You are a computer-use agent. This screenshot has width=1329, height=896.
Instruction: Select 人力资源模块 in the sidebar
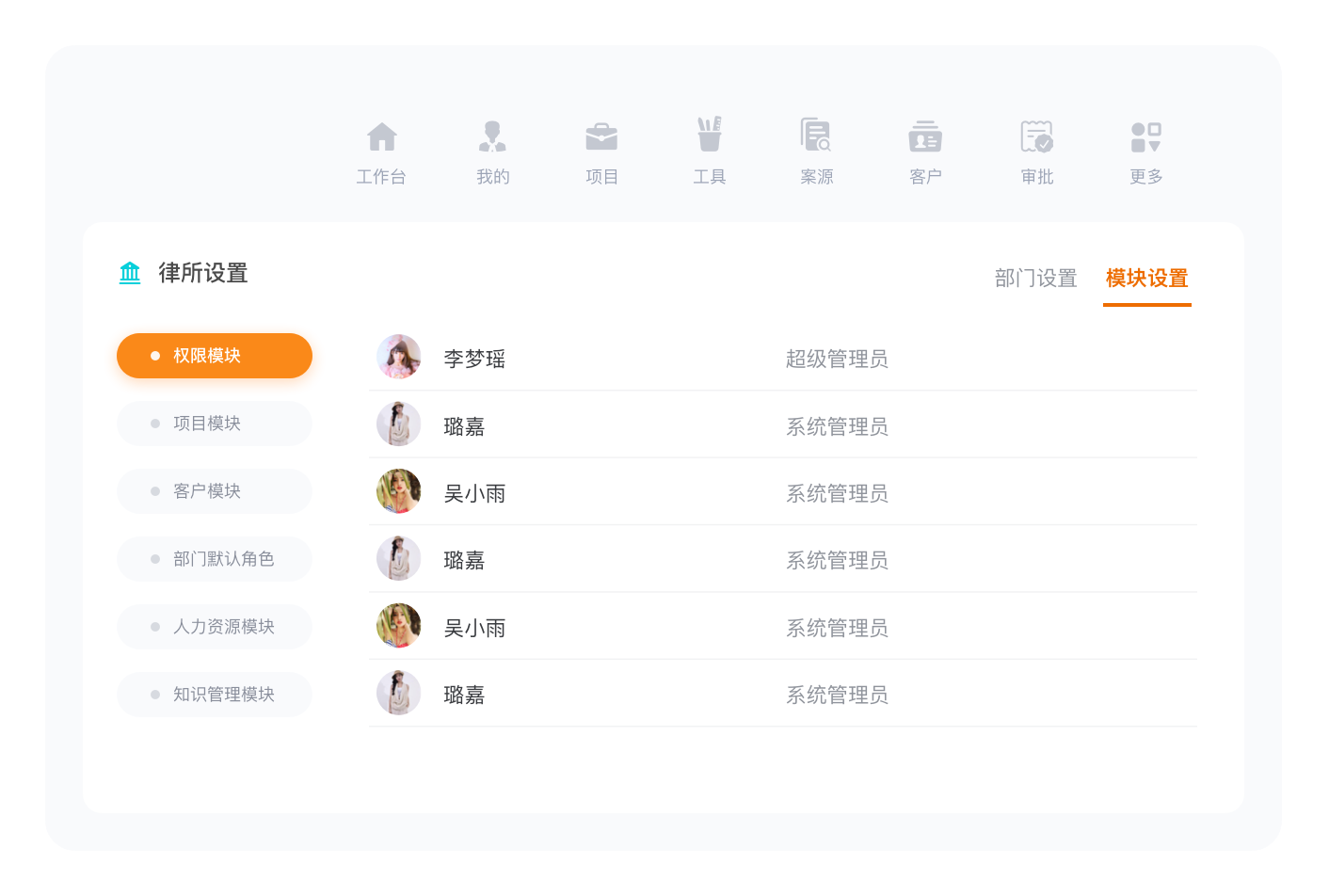tap(215, 627)
